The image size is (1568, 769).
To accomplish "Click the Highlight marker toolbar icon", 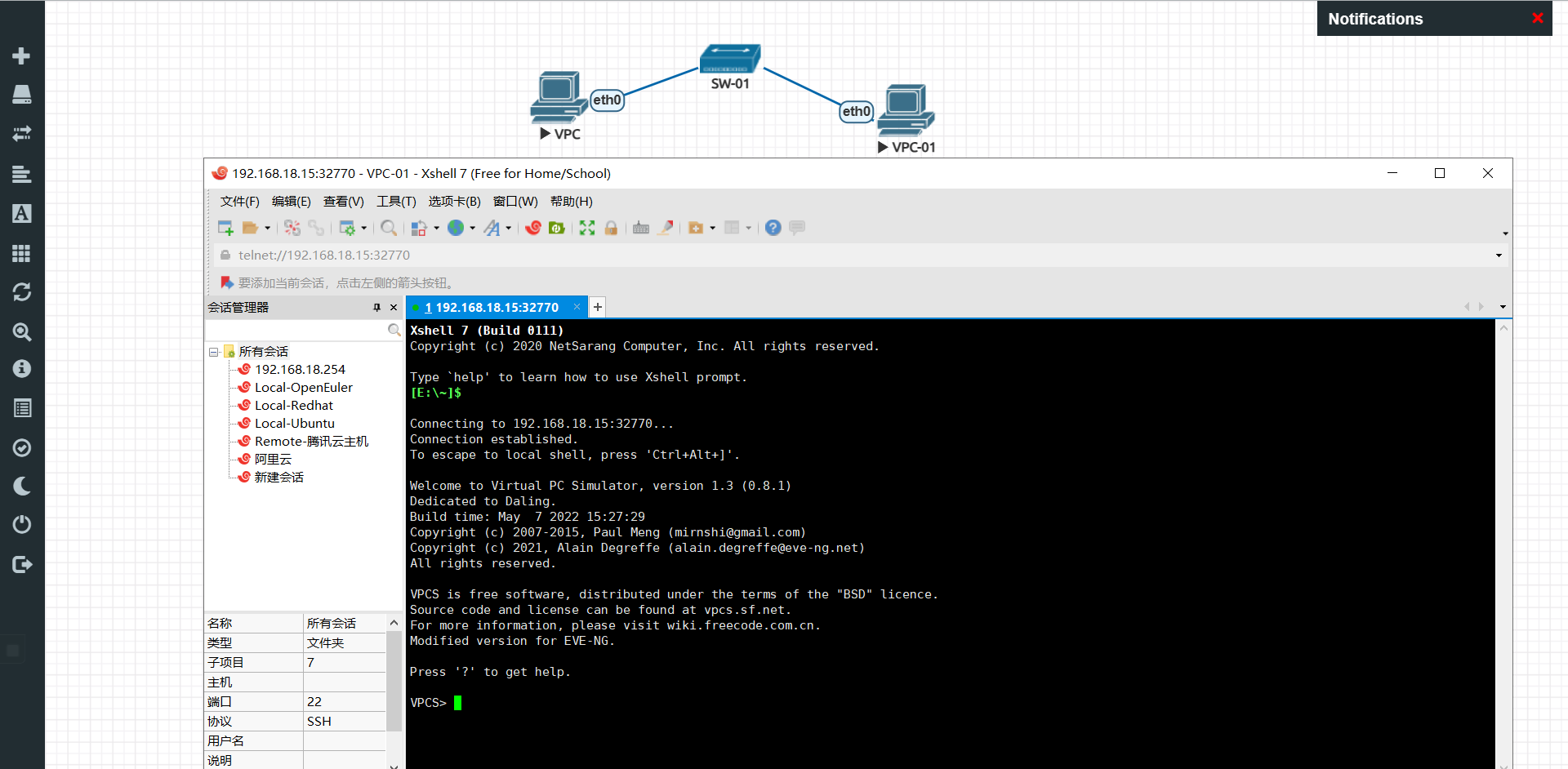I will tap(666, 228).
